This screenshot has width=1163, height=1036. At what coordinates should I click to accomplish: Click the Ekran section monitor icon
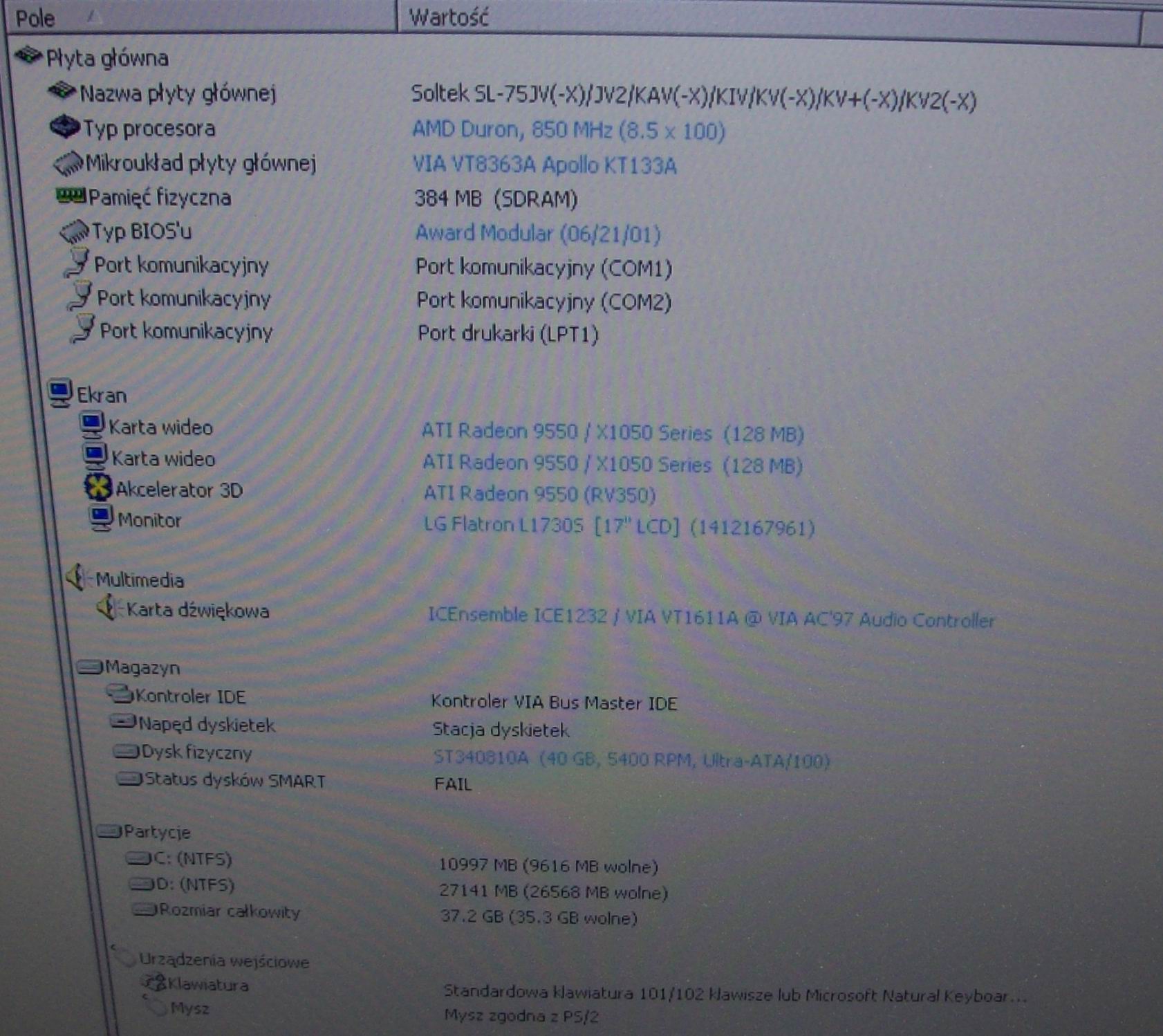(x=60, y=393)
